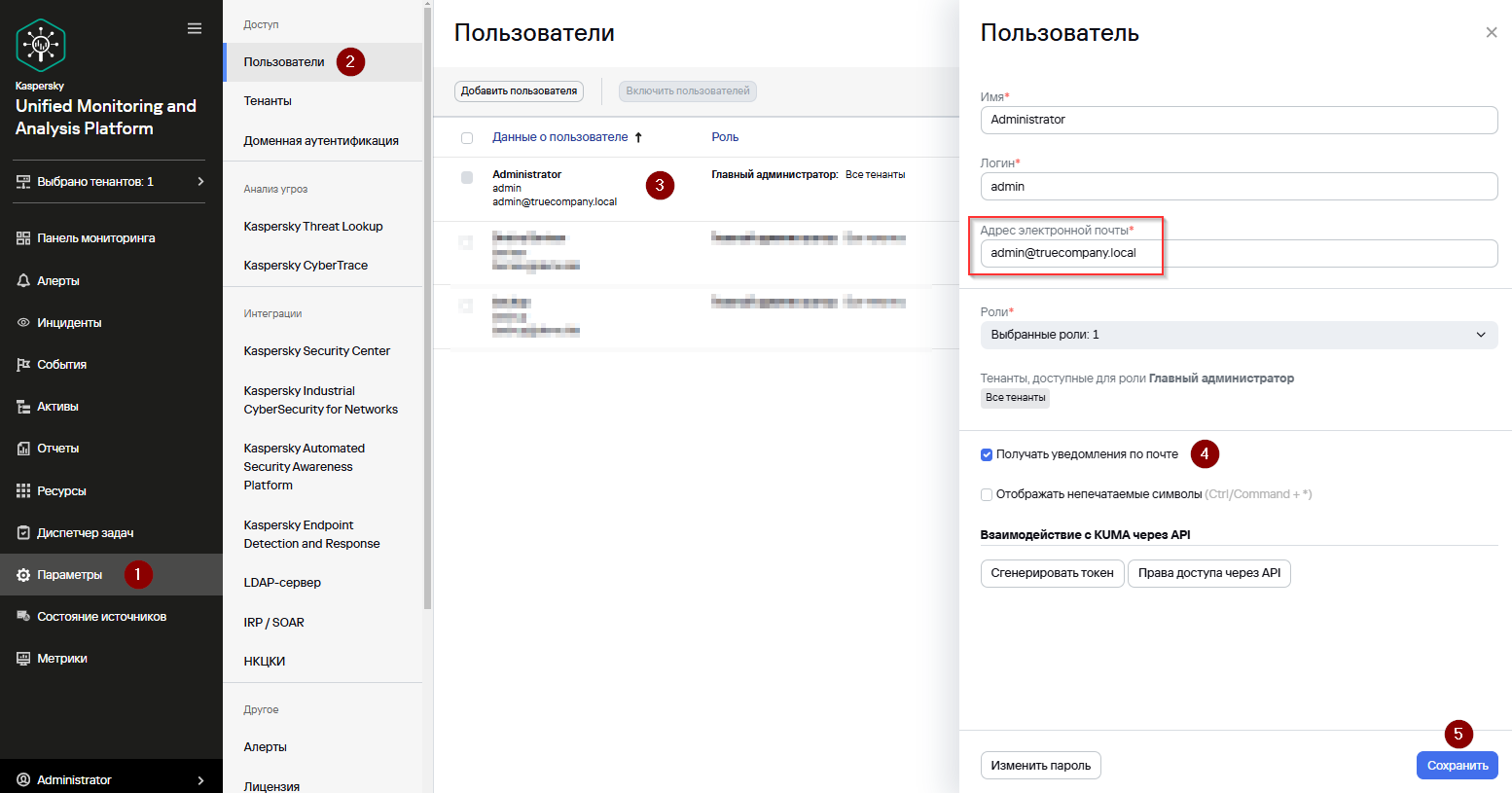Click the Инциденты eye icon
The image size is (1512, 793).
(23, 322)
